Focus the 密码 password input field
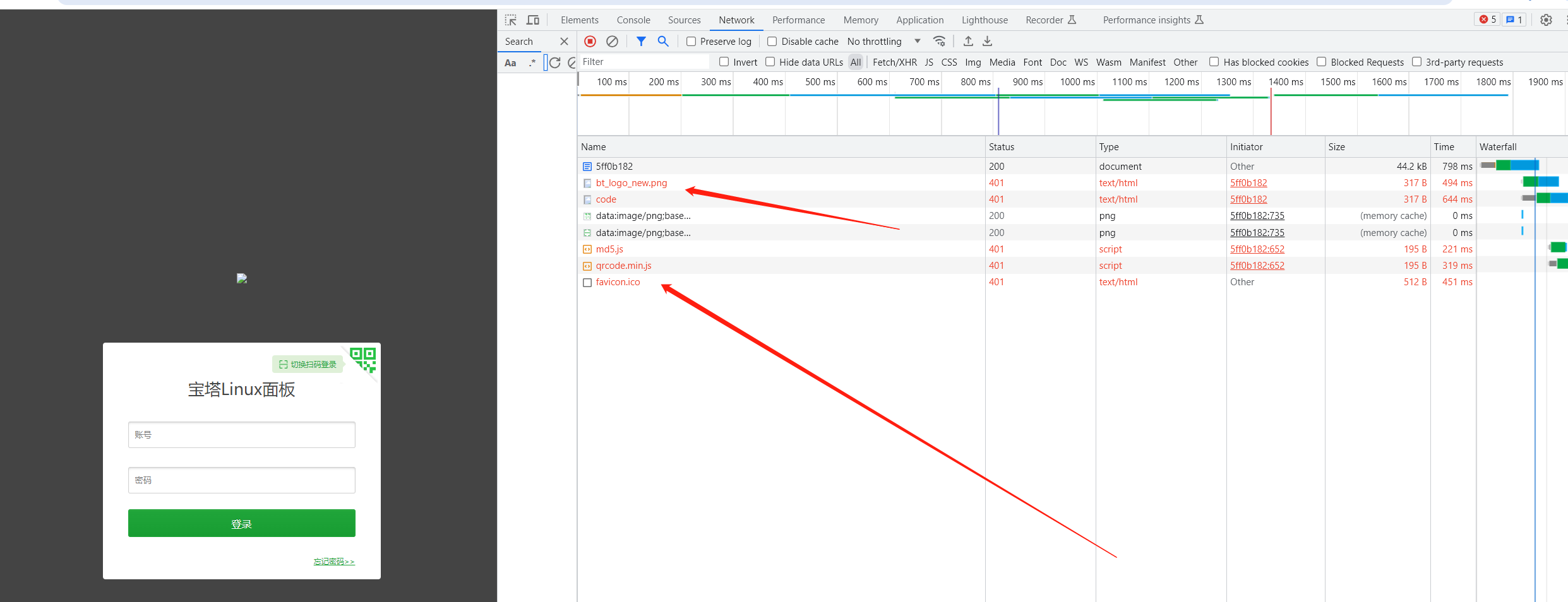Image resolution: width=1568 pixels, height=602 pixels. (242, 480)
